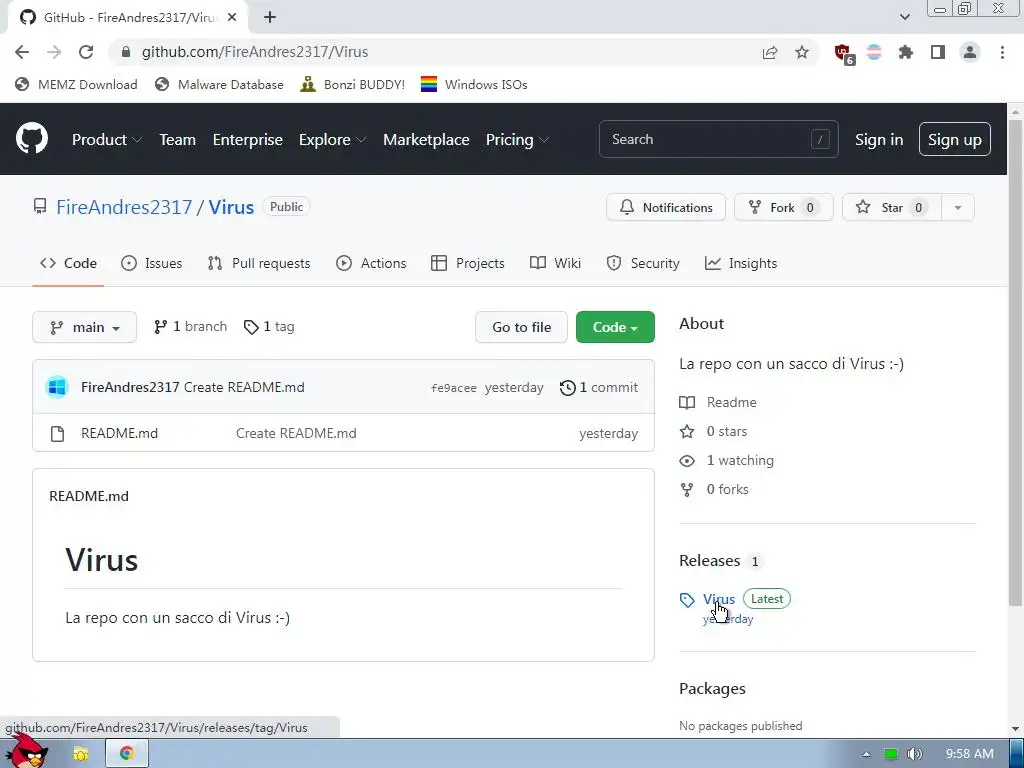View the 1 branch link
The width and height of the screenshot is (1024, 768).
click(190, 327)
